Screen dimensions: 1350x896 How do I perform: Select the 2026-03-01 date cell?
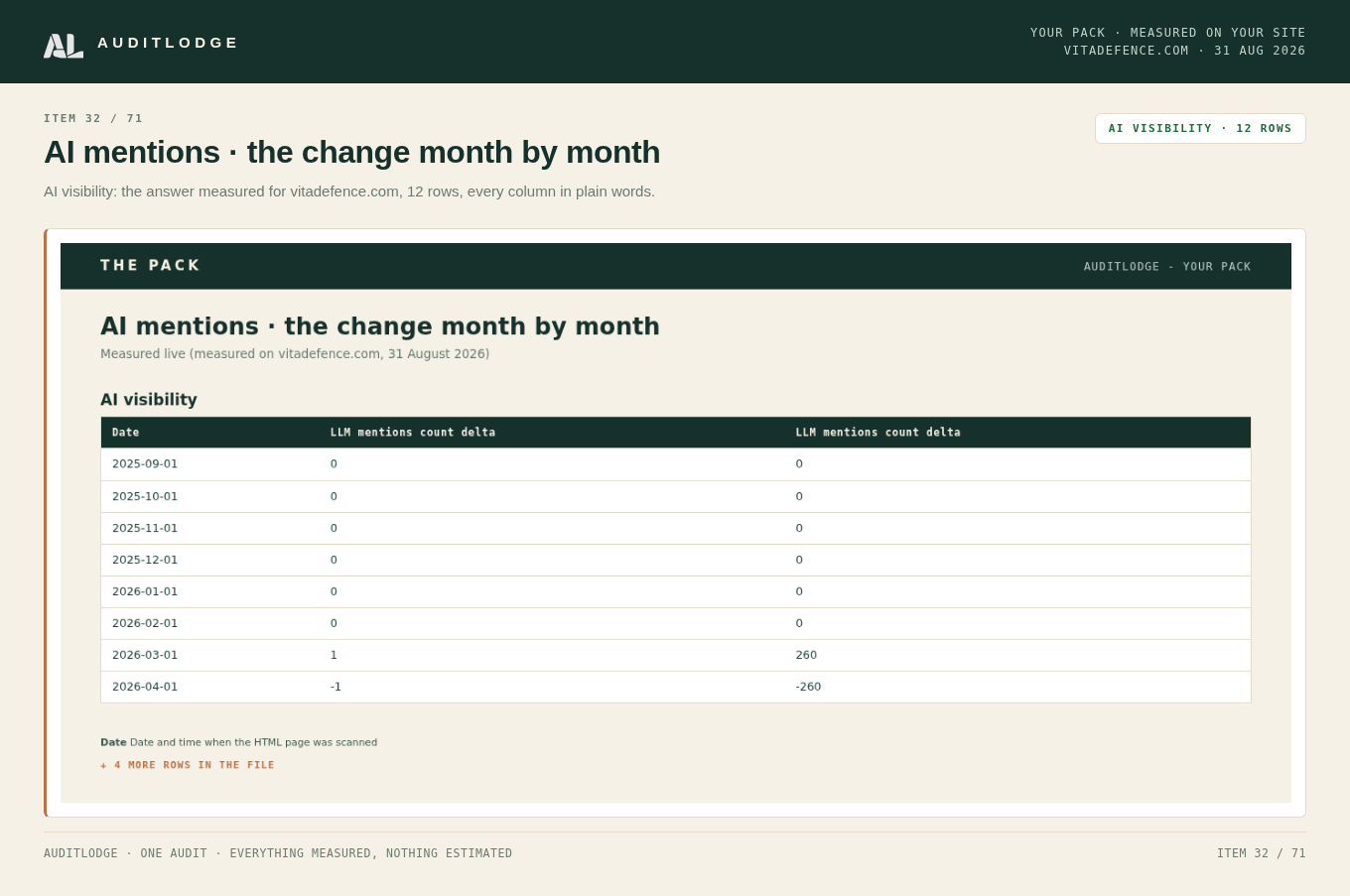click(145, 655)
